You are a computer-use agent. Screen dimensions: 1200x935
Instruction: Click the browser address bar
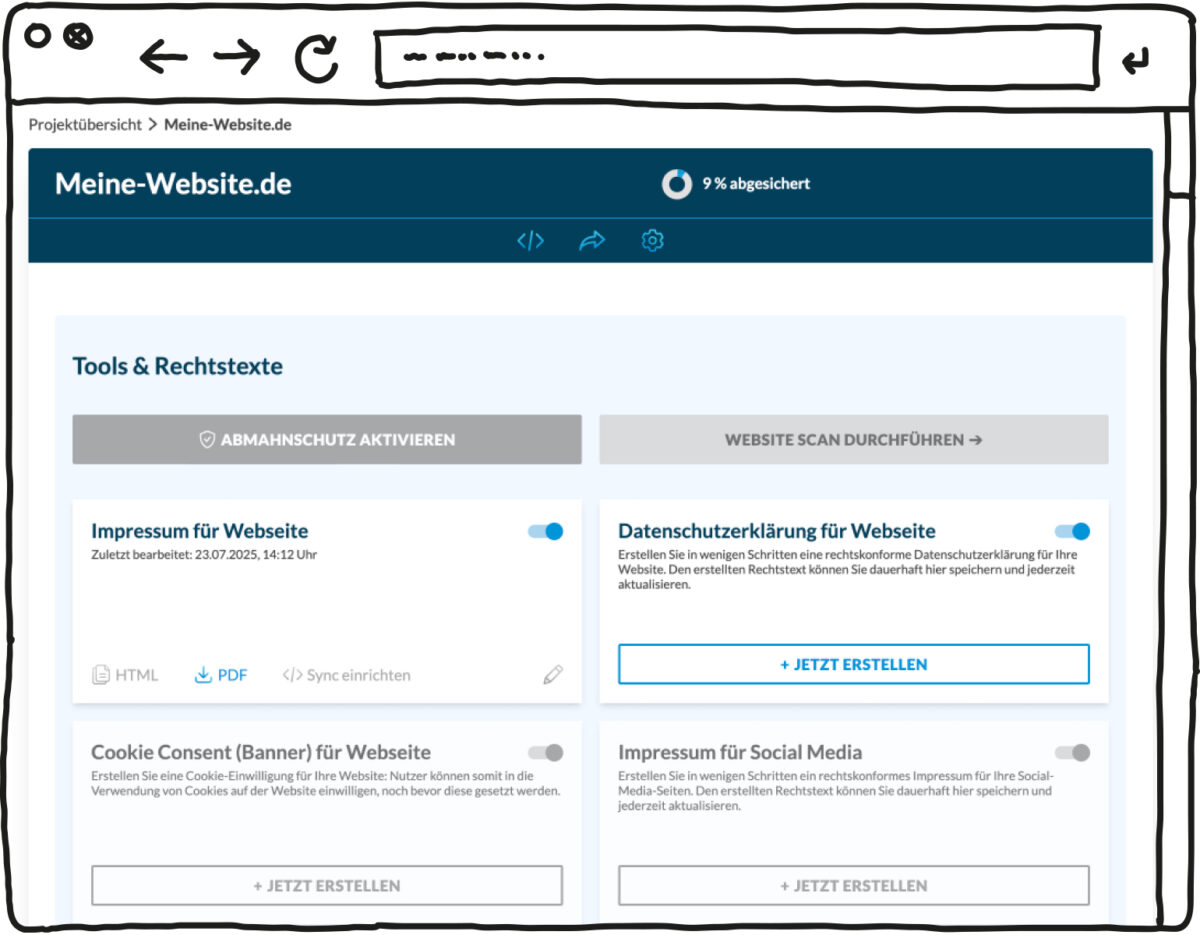735,58
